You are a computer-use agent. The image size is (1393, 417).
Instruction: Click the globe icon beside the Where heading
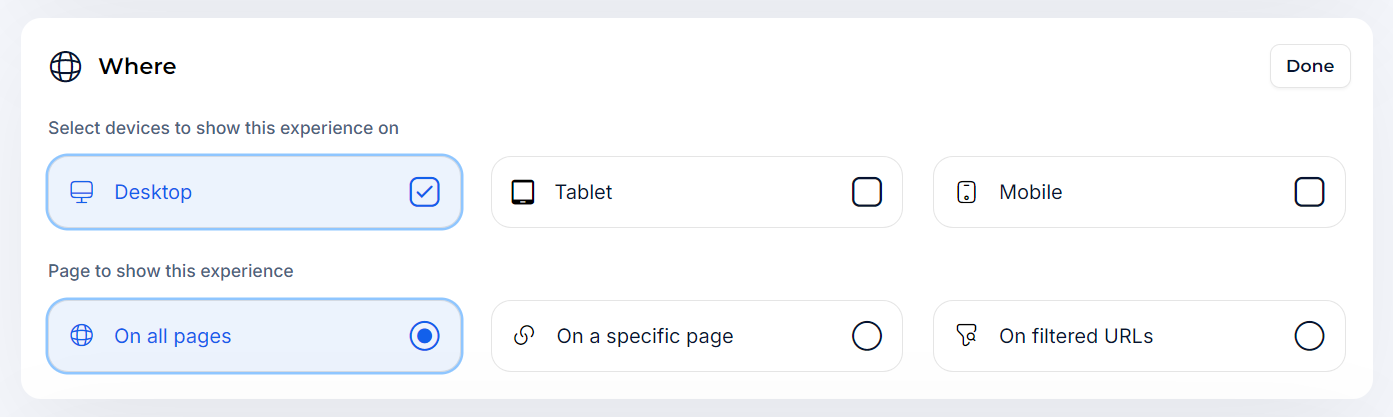[x=65, y=67]
